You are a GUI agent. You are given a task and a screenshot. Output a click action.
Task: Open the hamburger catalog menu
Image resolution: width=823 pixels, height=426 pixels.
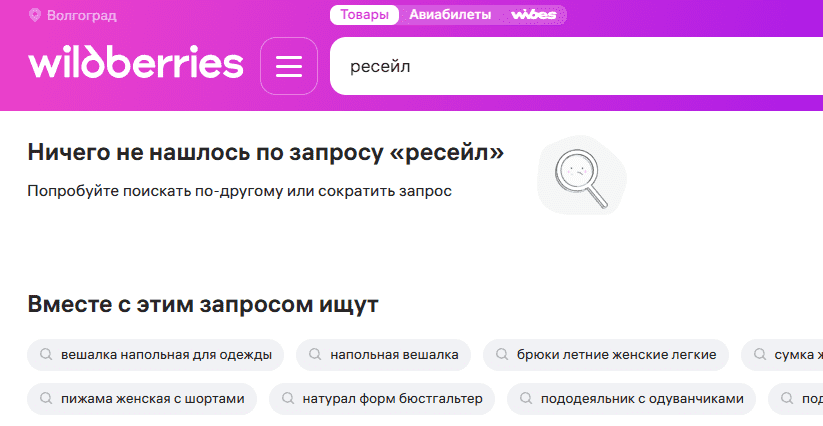click(x=288, y=66)
